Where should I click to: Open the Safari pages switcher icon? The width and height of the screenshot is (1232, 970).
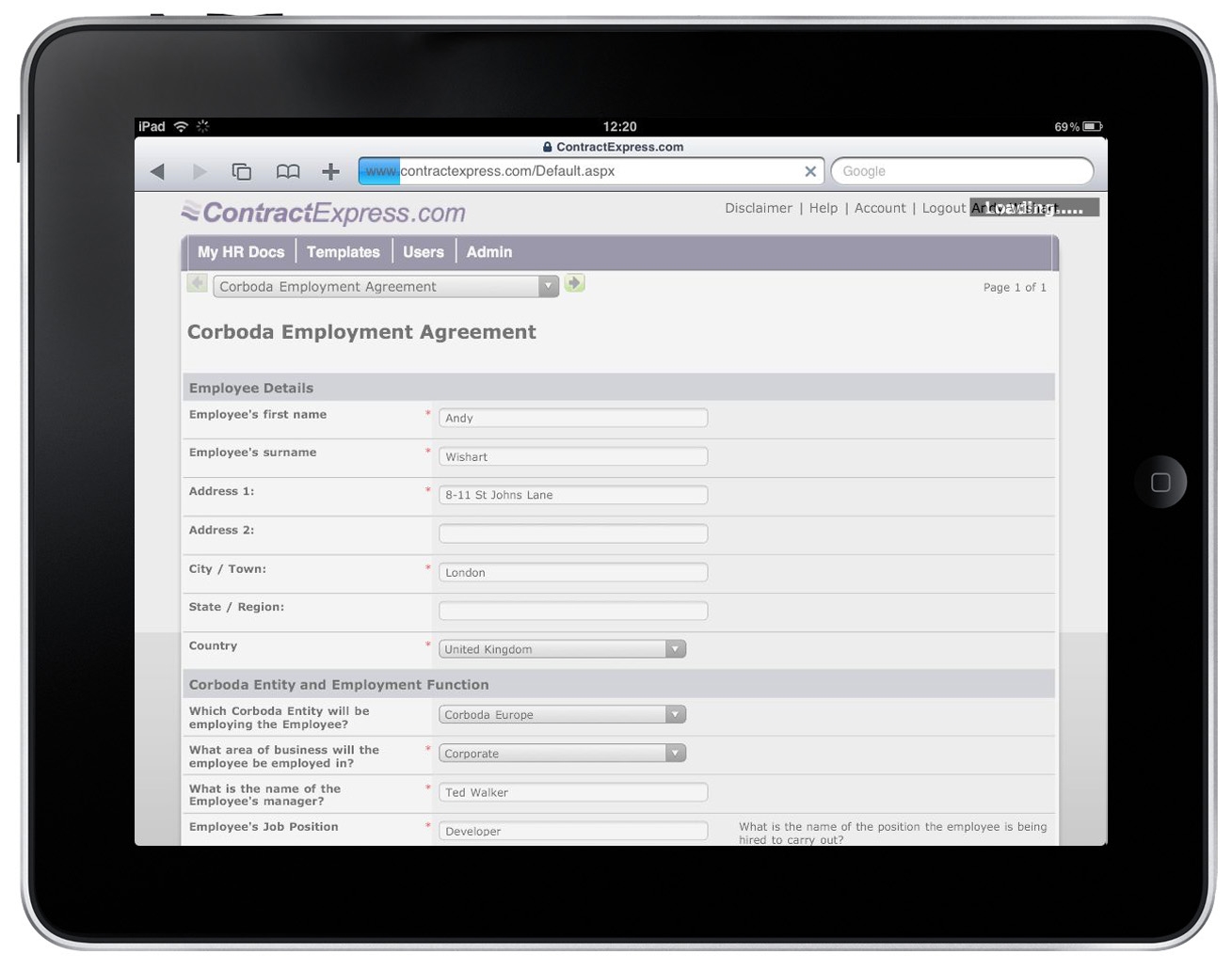pos(242,171)
